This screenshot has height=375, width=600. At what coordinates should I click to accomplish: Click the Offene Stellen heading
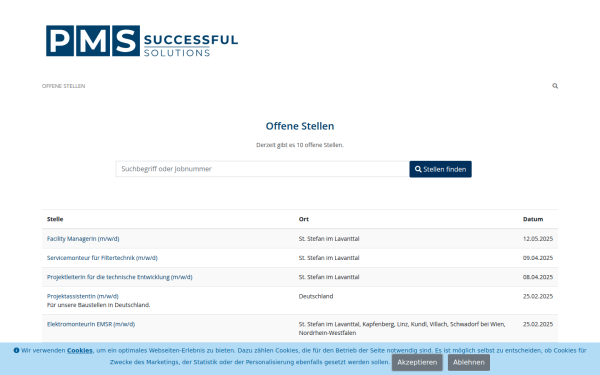300,126
